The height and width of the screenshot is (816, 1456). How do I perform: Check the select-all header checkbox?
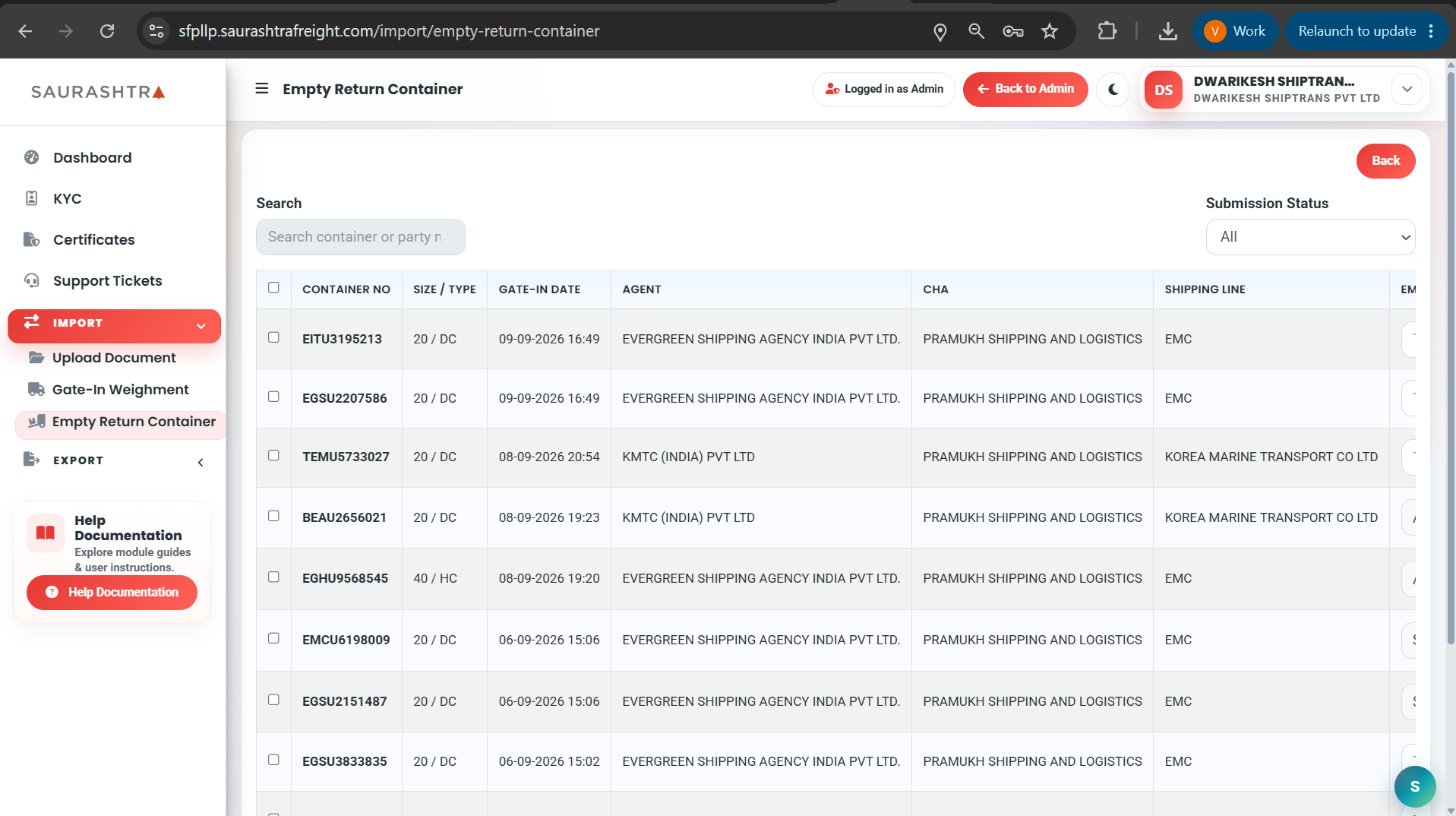273,287
